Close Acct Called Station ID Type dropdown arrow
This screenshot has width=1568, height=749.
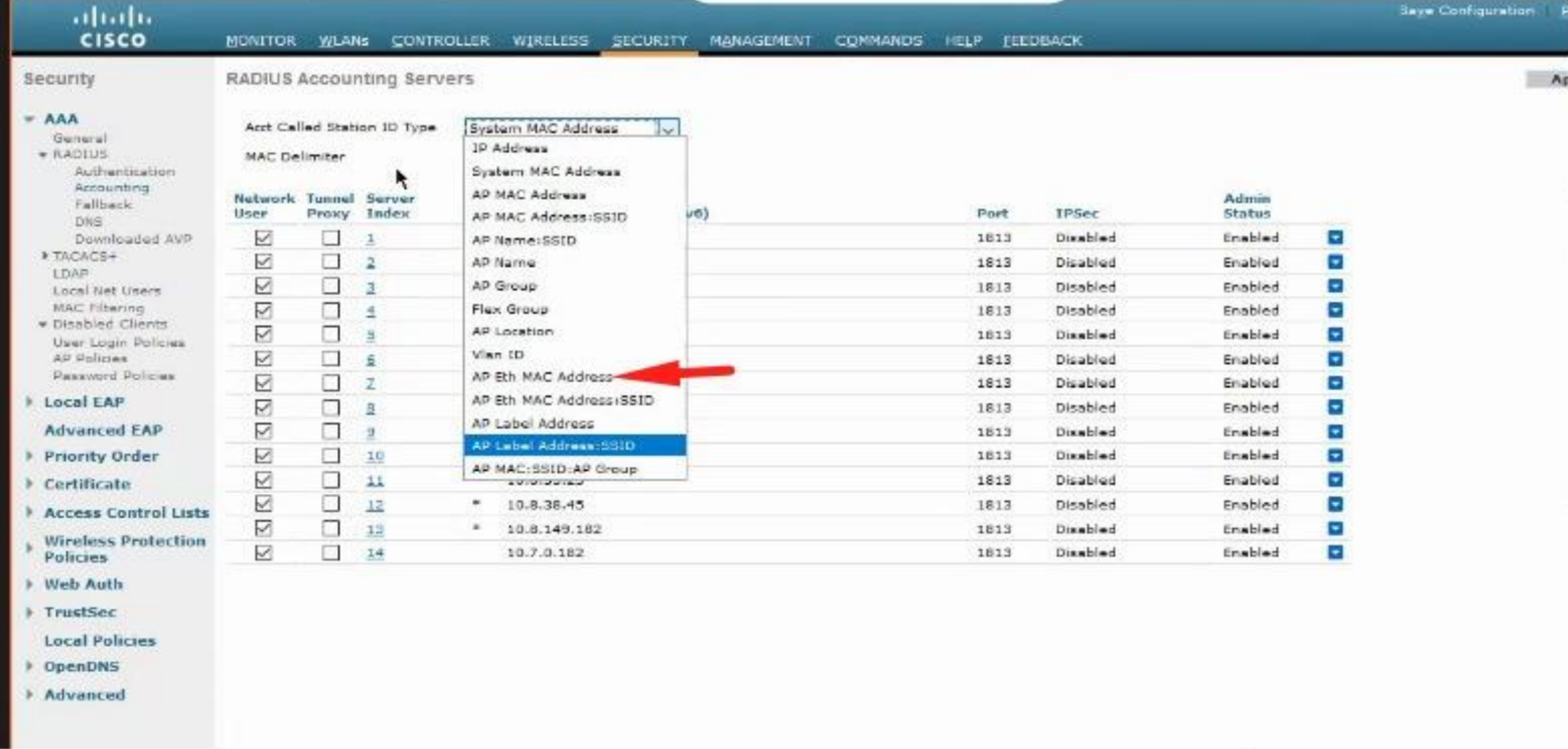[x=668, y=128]
